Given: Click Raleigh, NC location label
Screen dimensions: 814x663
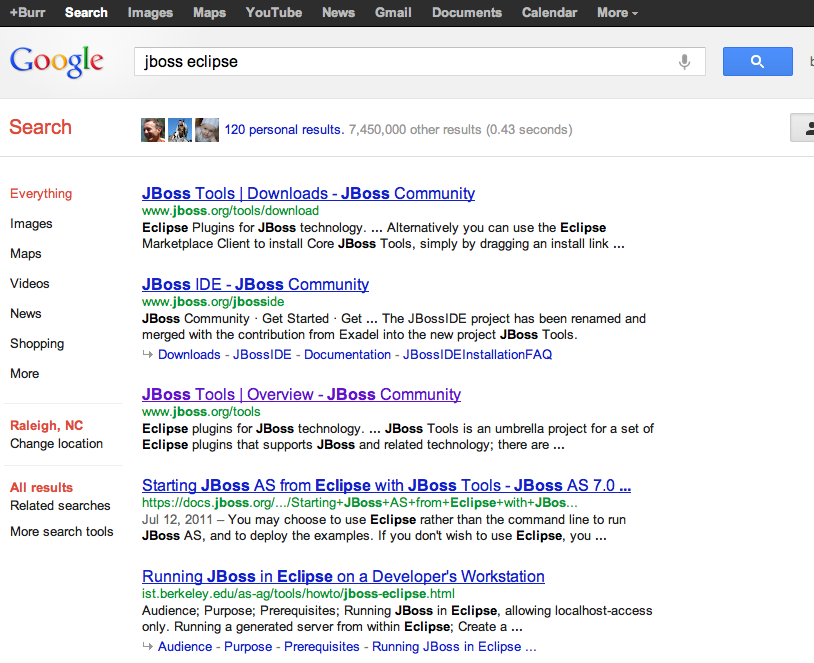Looking at the screenshot, I should point(47,426).
